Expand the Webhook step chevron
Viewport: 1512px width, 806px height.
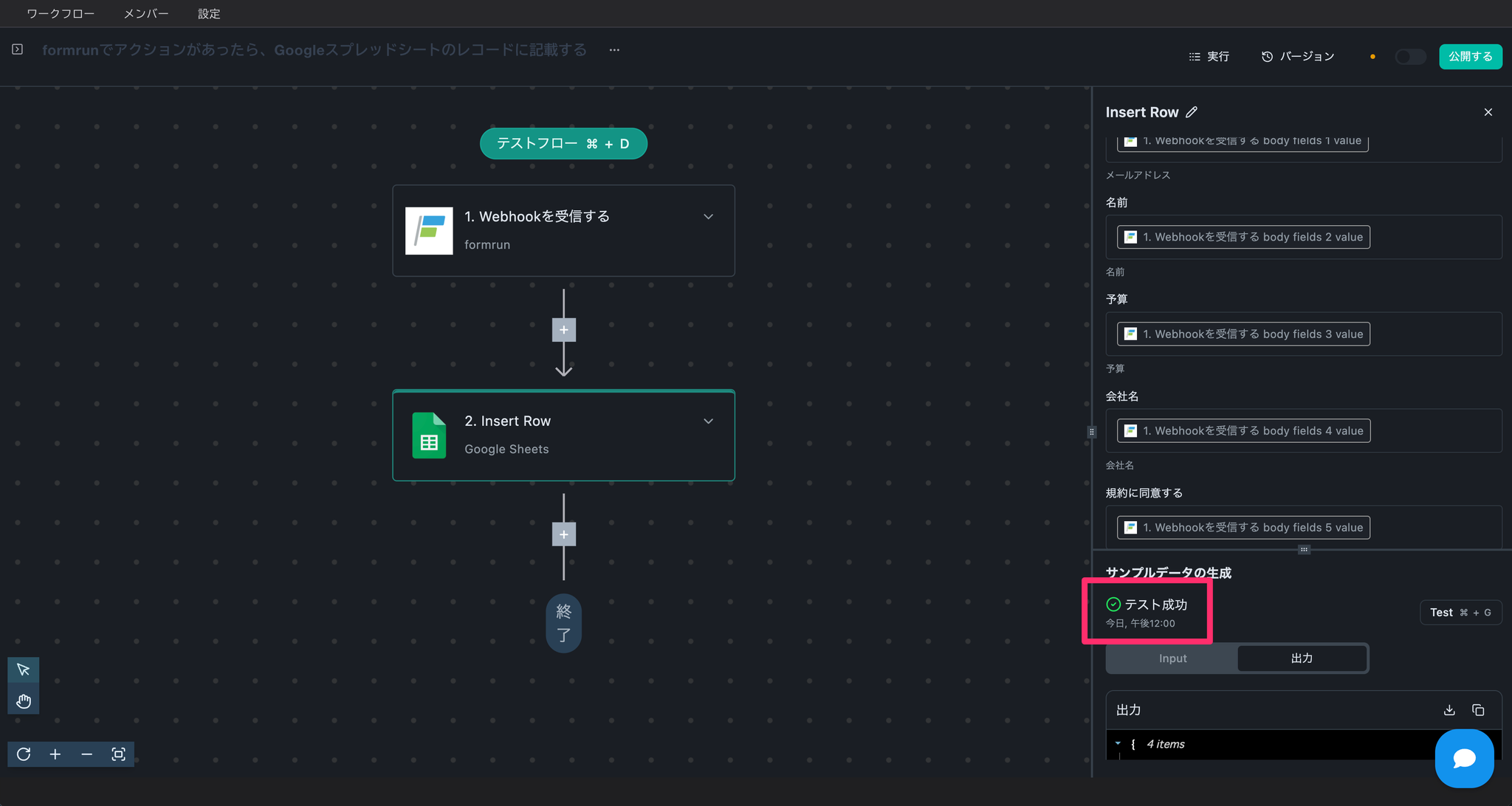[x=708, y=216]
